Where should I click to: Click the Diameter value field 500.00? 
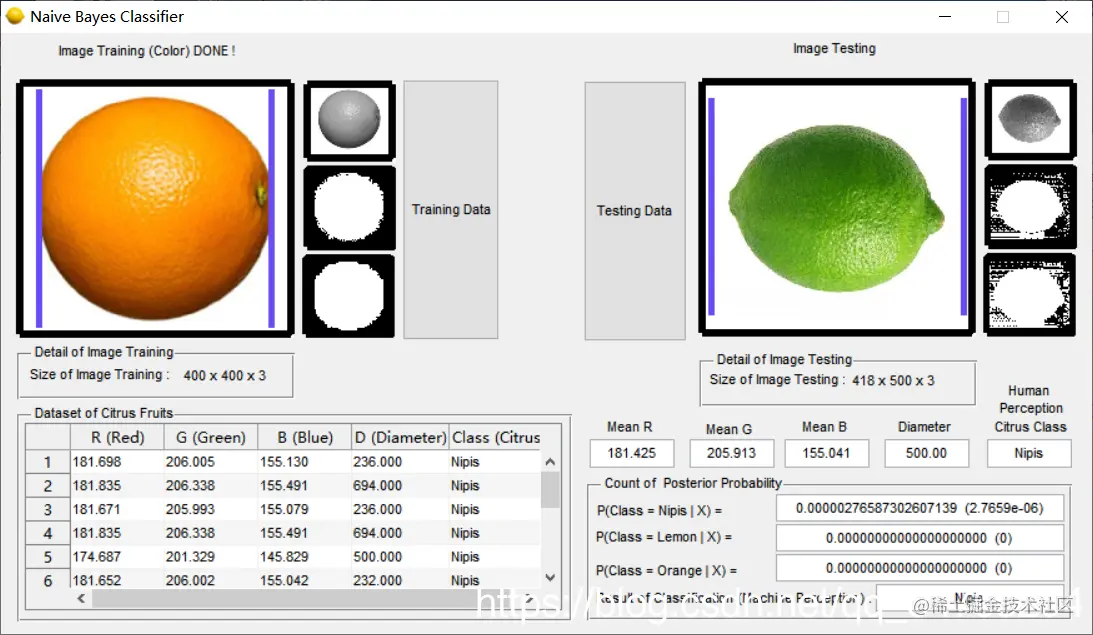[x=926, y=453]
